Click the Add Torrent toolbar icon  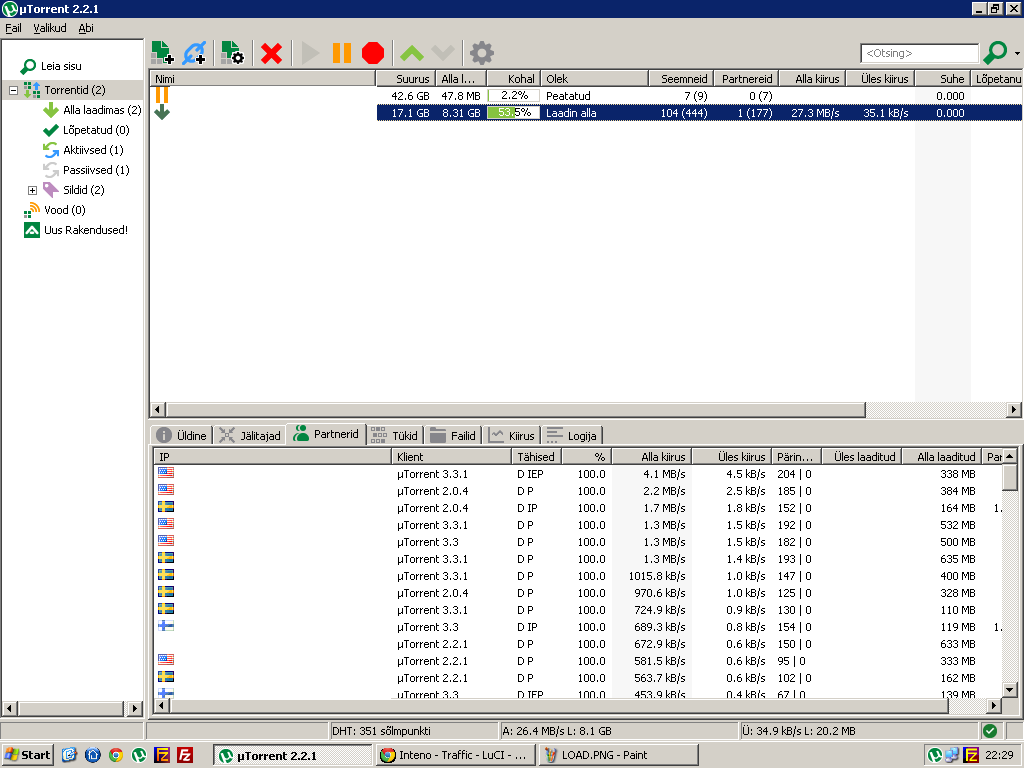[163, 53]
